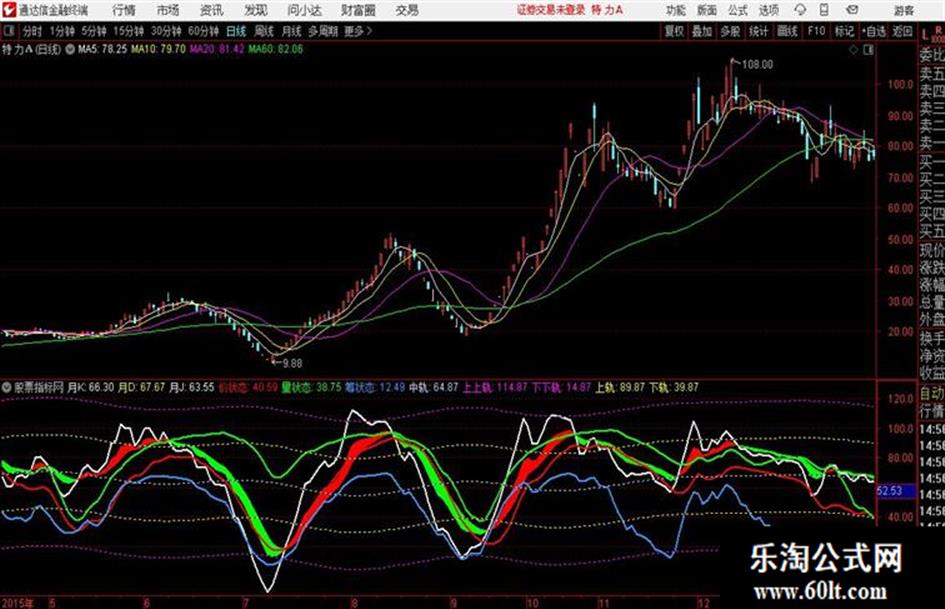Expand the 更多 periods dropdown
The width and height of the screenshot is (945, 609).
(359, 31)
